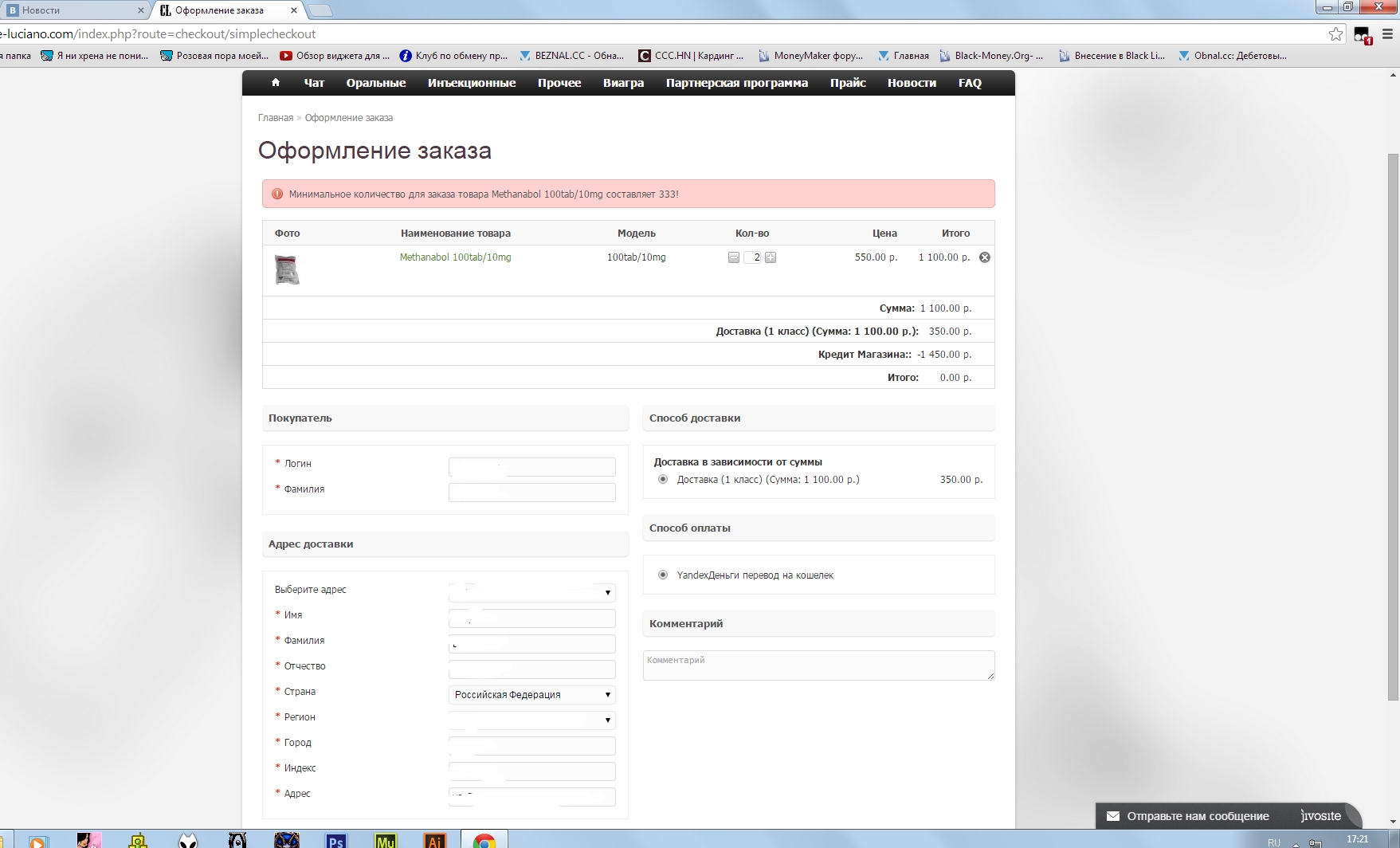The height and width of the screenshot is (848, 1400).
Task: Increase quantity with the plus icon
Action: (x=771, y=257)
